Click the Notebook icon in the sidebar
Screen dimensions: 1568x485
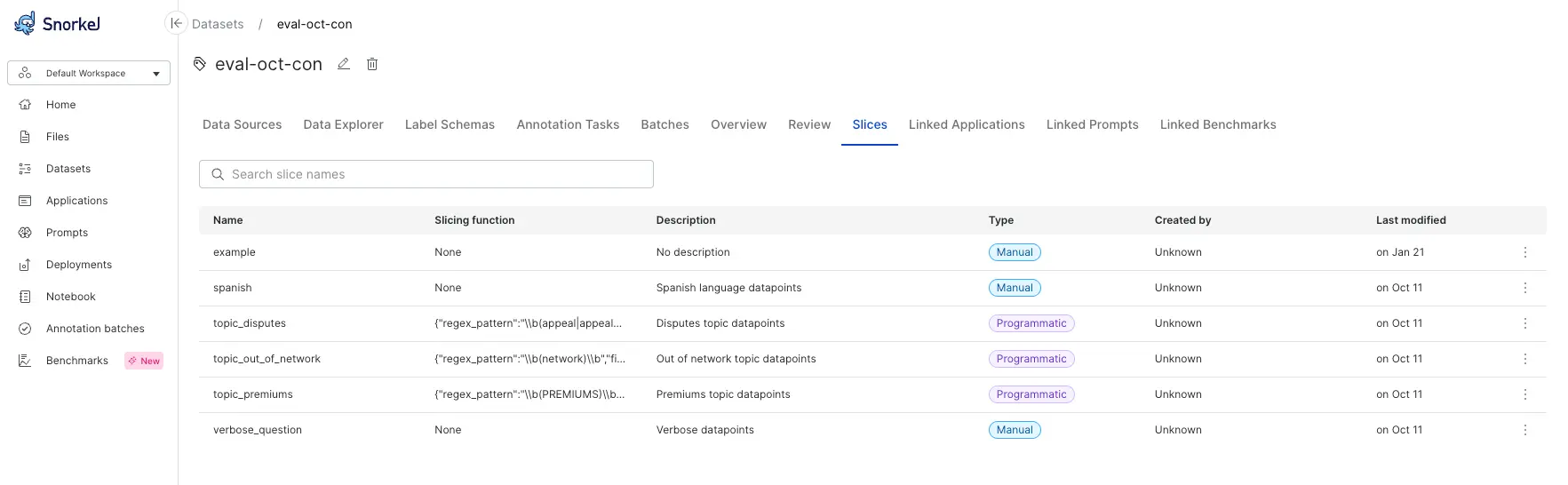(25, 297)
